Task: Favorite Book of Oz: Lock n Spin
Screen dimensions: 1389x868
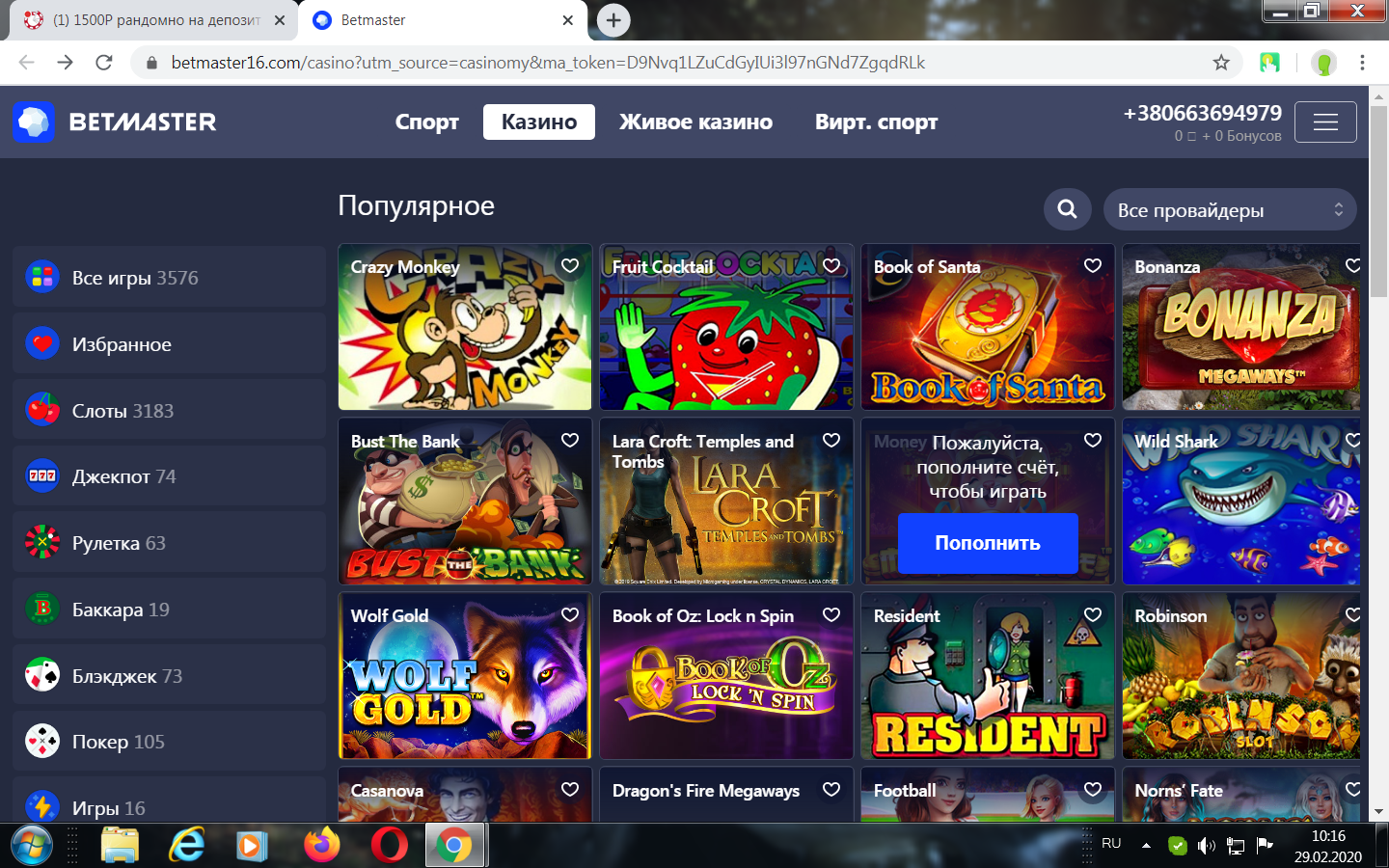Action: [x=831, y=614]
